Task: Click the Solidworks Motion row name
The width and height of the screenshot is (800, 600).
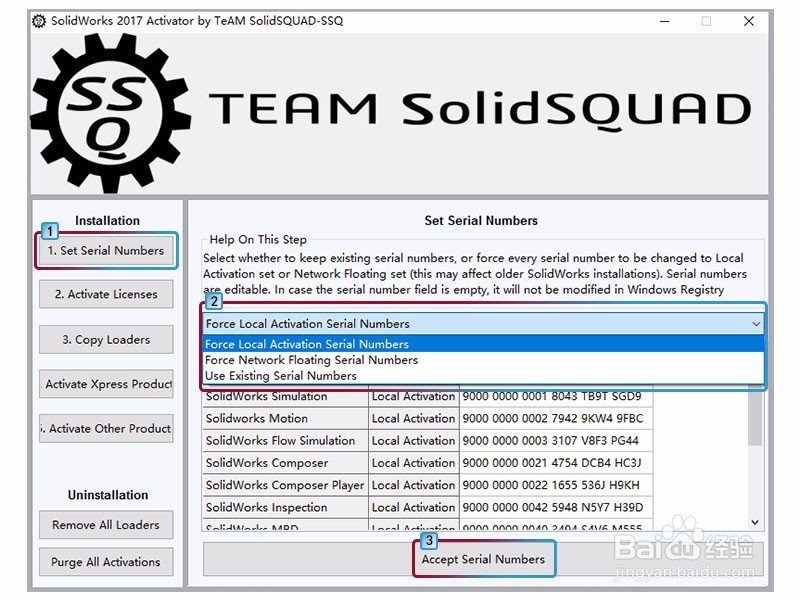Action: (x=285, y=418)
